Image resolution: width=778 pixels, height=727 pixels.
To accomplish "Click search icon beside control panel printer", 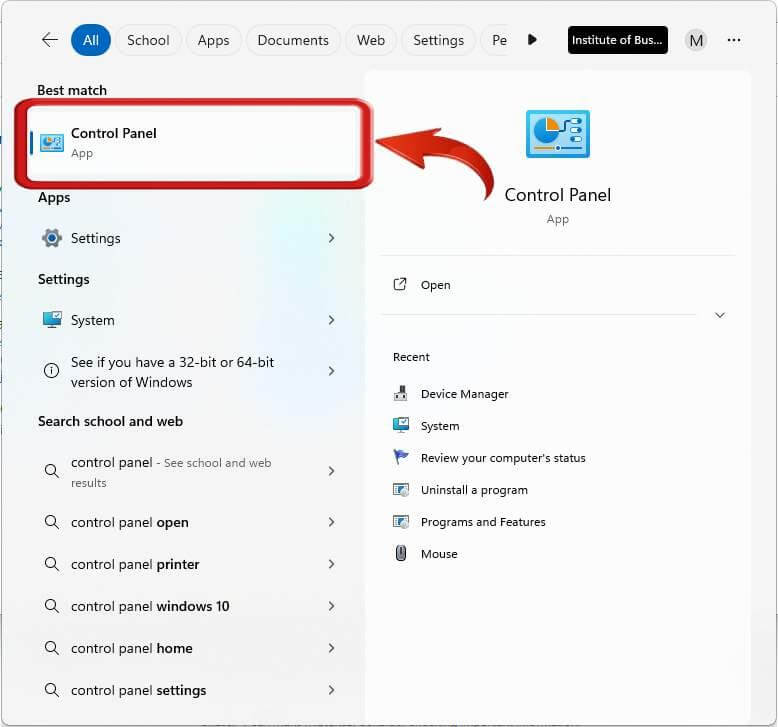I will [52, 563].
